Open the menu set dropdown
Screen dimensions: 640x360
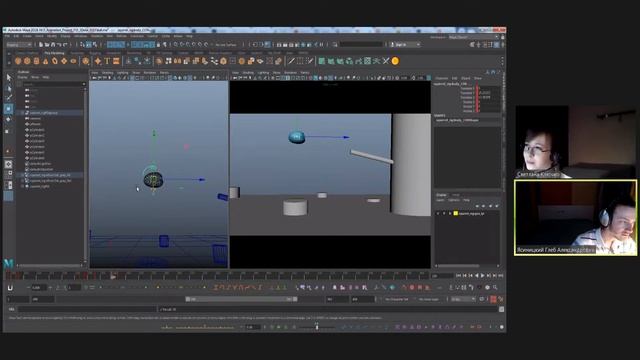coord(19,44)
